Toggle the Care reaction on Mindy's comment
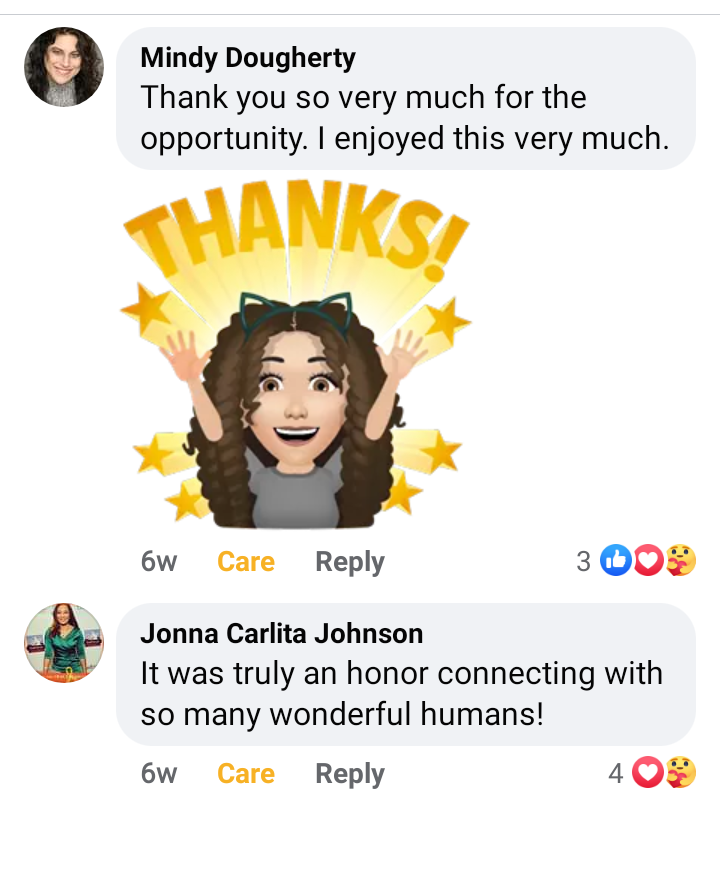Viewport: 720px width, 878px height. click(x=246, y=562)
